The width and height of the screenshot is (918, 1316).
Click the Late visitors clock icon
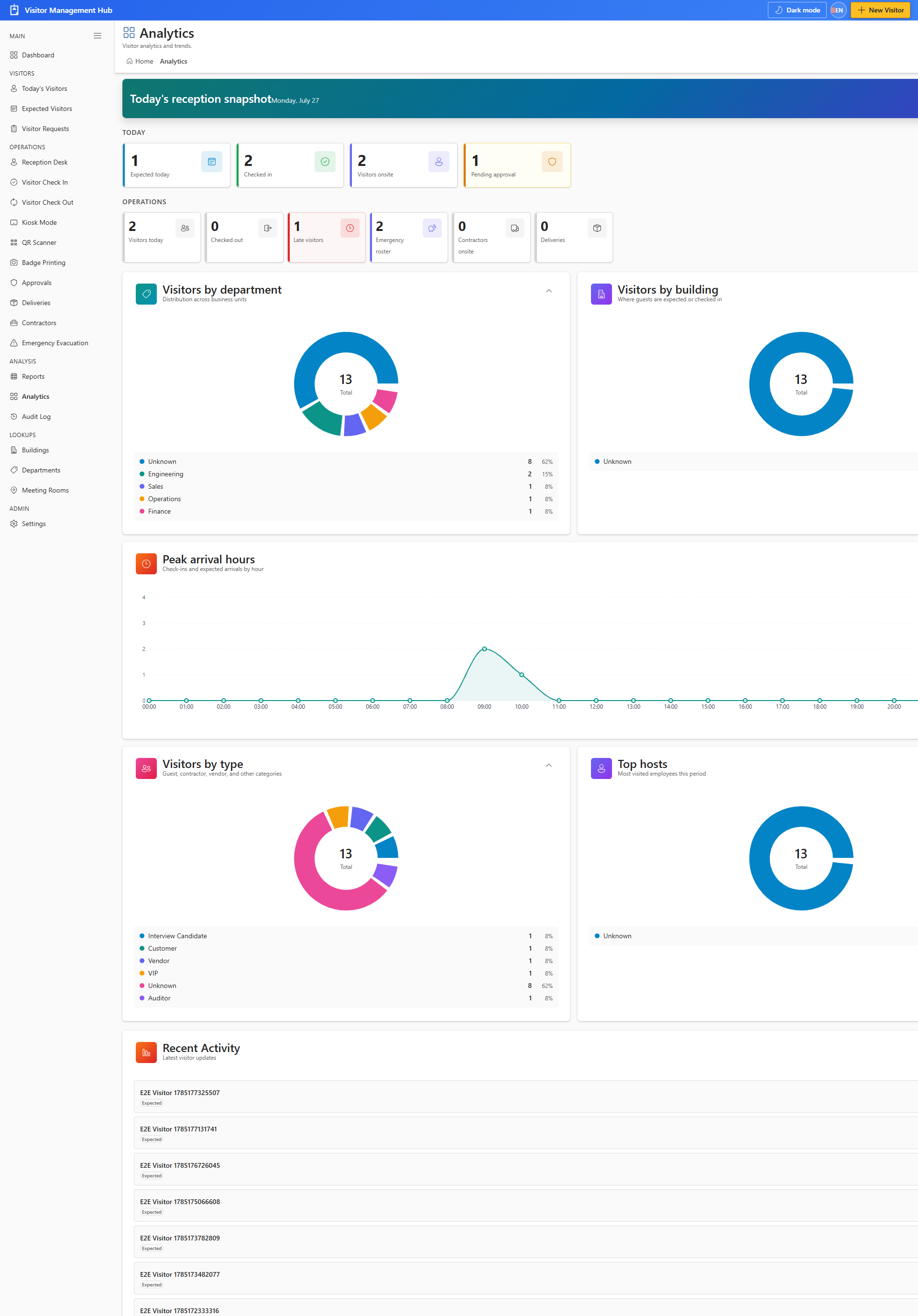coord(350,228)
